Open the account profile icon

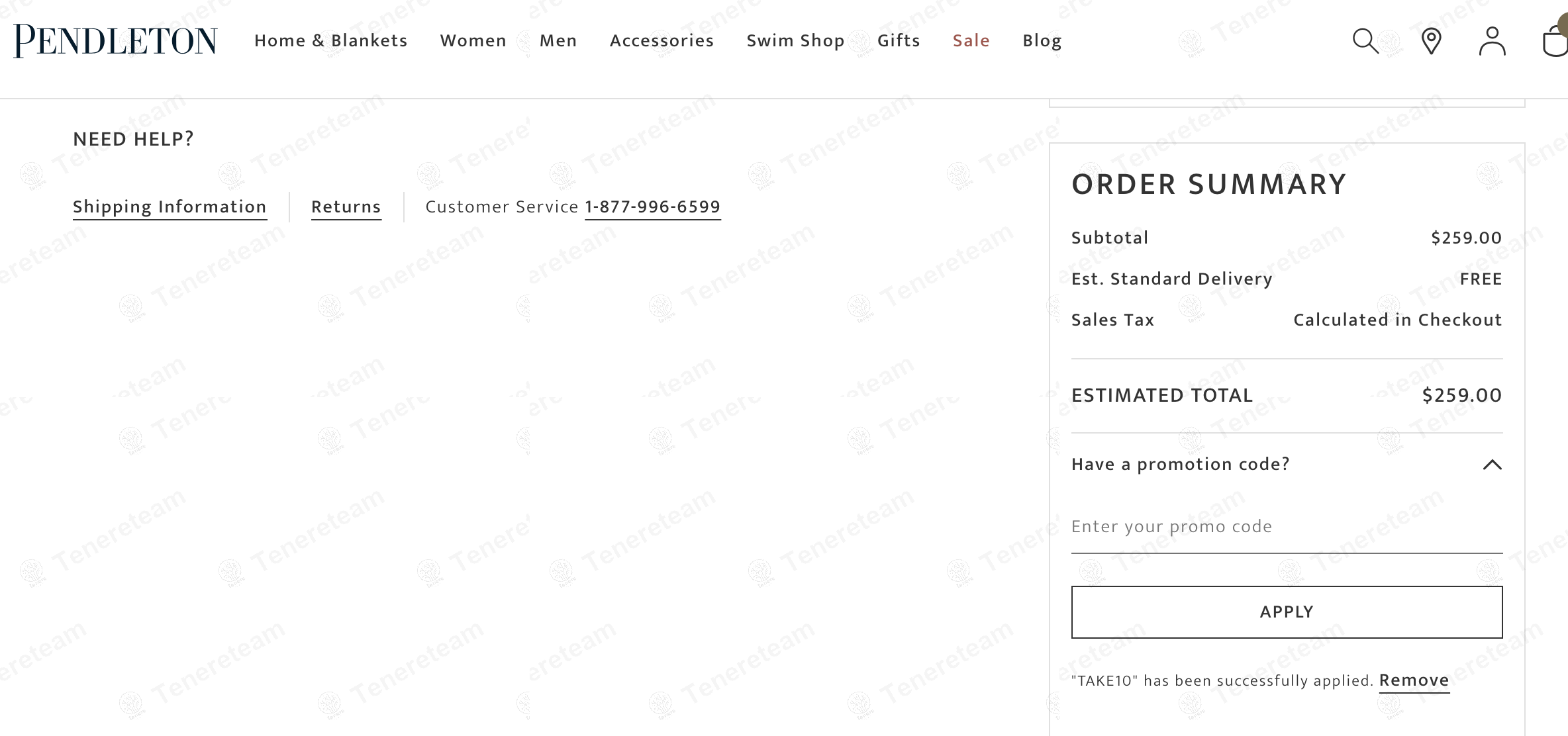(1492, 41)
